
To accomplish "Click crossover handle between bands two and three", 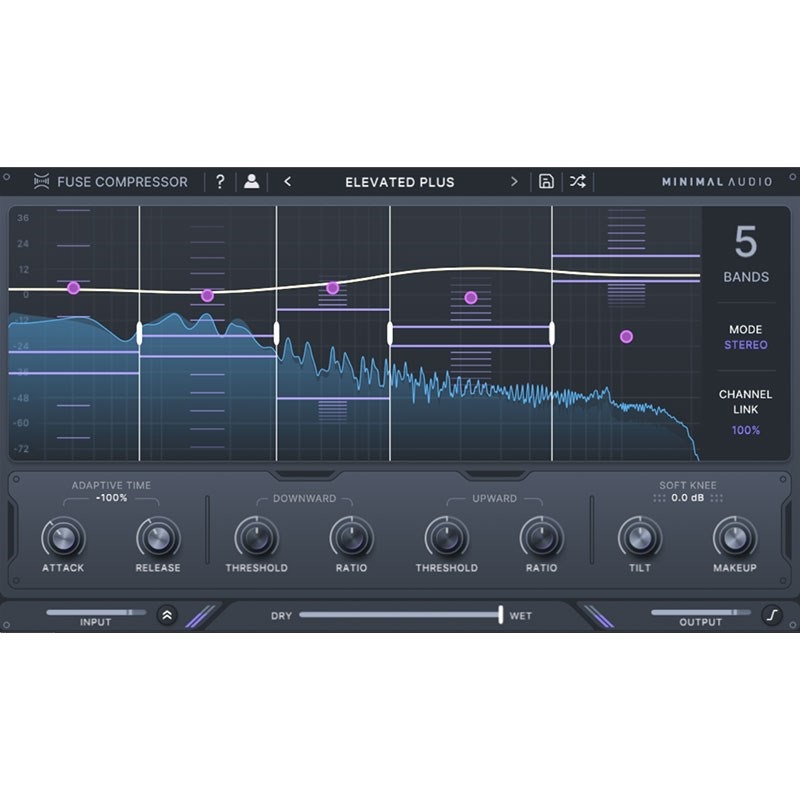I will pyautogui.click(x=277, y=333).
